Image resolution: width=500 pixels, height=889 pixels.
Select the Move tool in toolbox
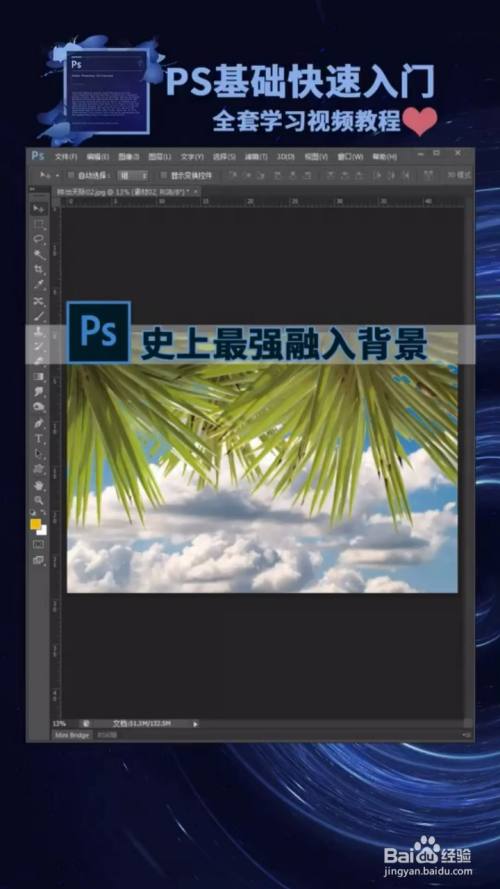tap(39, 209)
